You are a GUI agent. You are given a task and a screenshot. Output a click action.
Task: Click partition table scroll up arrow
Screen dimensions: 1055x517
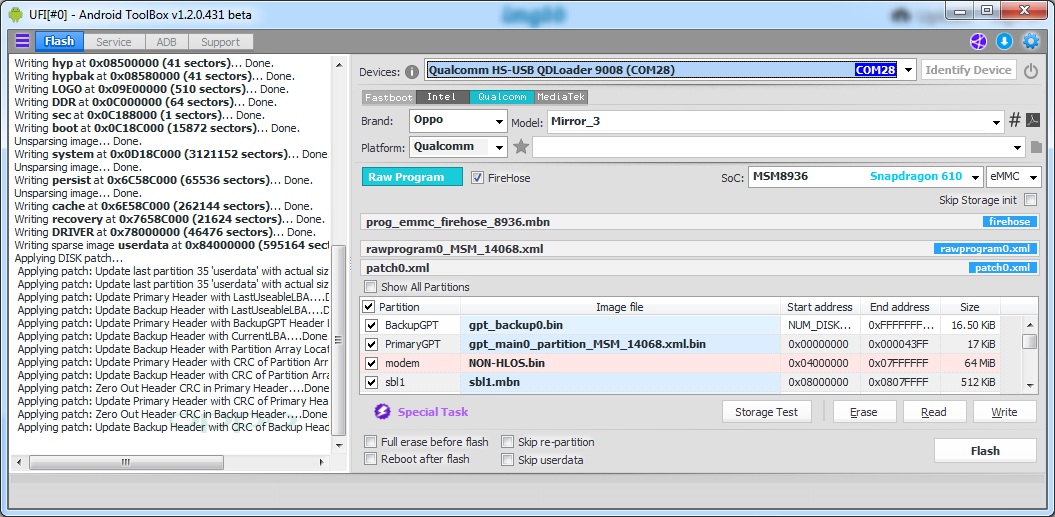click(x=1029, y=325)
